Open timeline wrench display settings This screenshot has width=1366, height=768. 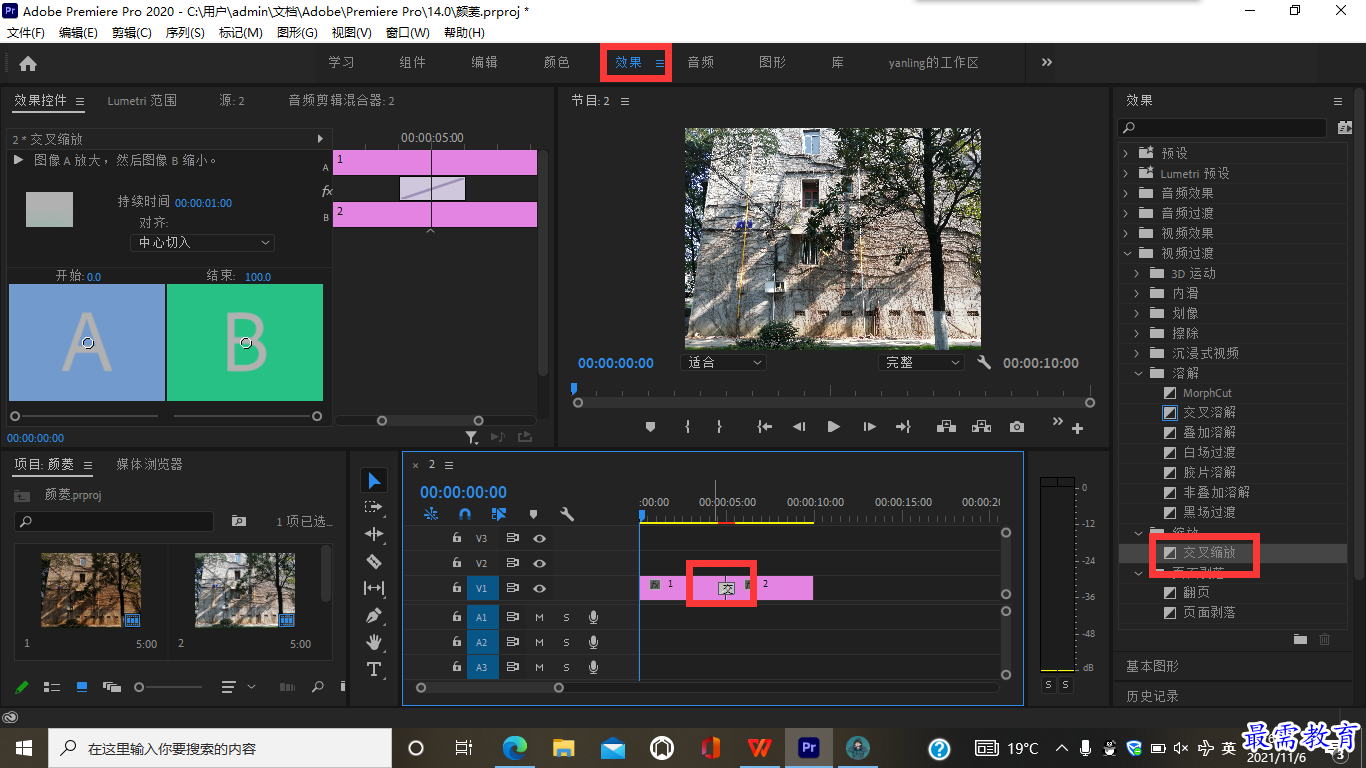coord(567,514)
